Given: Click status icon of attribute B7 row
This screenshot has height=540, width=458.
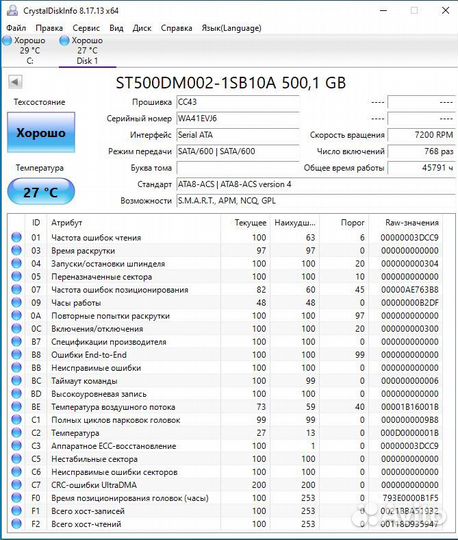Looking at the screenshot, I should click(x=16, y=342).
